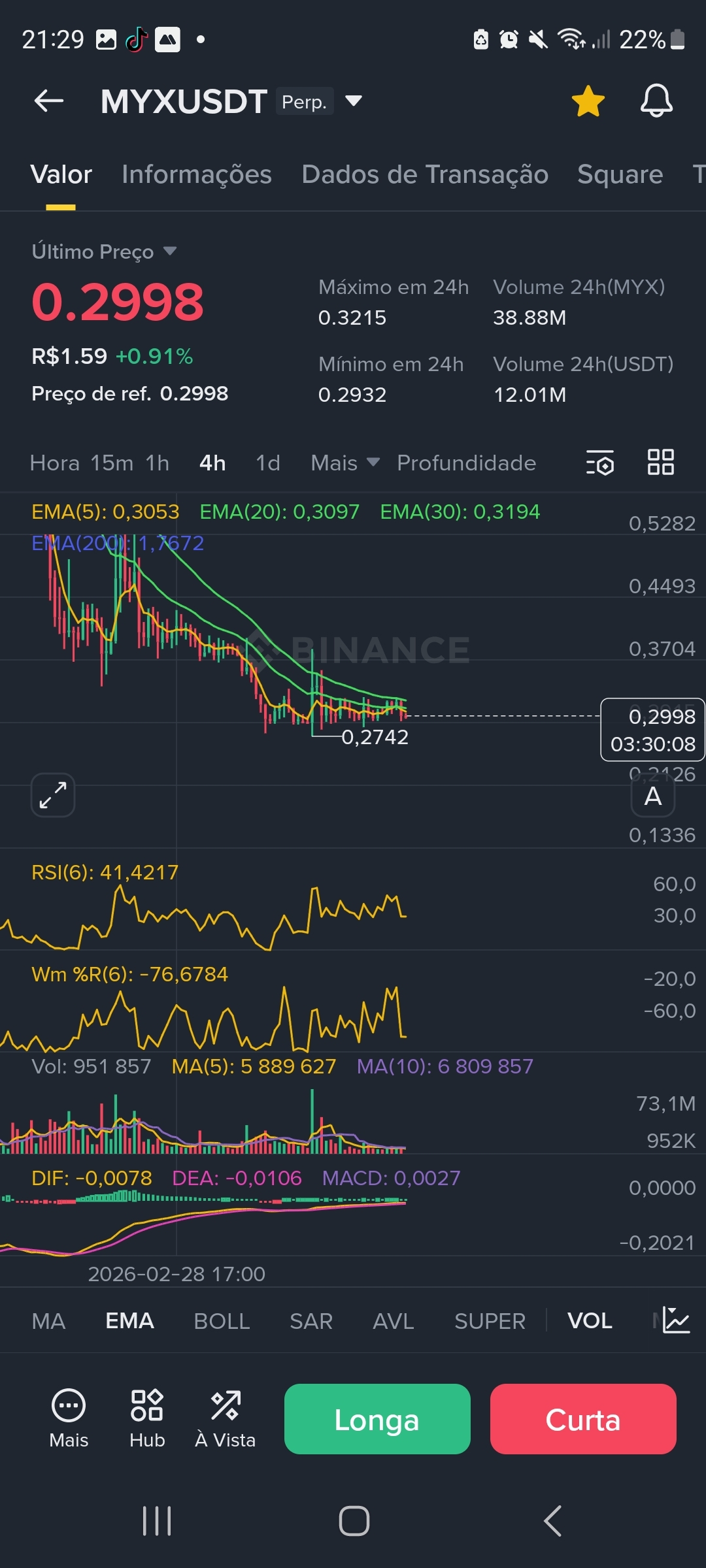Tap RSI(6): 41,4217 label
Screen dimensions: 706x1568
(x=105, y=872)
